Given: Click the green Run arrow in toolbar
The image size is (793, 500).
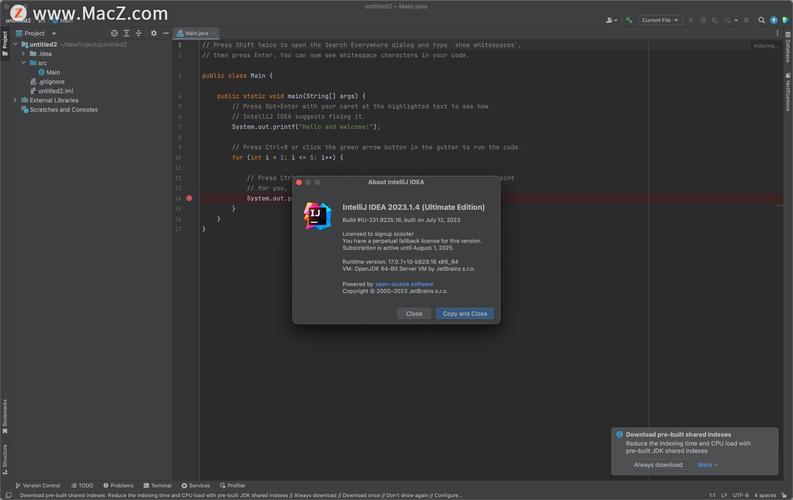Looking at the screenshot, I should (691, 20).
